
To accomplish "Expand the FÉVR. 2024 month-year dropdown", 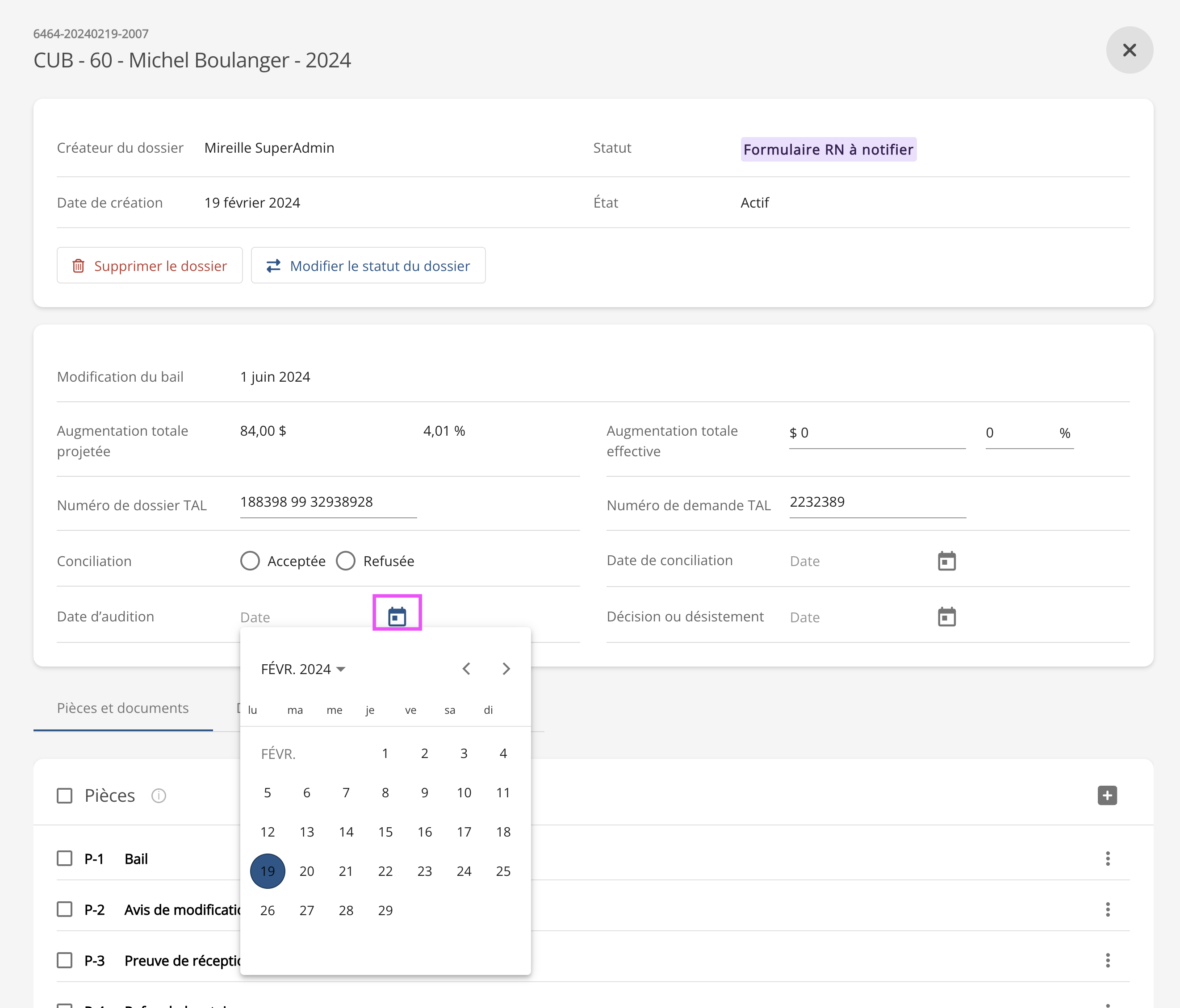I will click(x=303, y=669).
